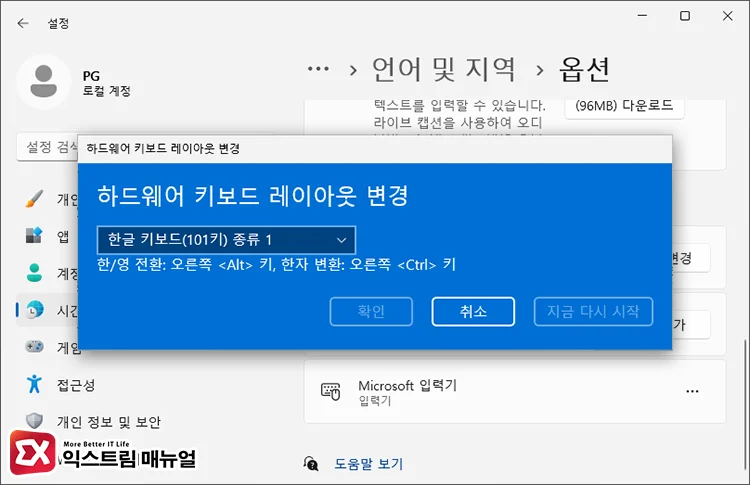Click the 로컬 계정 account label

click(x=107, y=91)
